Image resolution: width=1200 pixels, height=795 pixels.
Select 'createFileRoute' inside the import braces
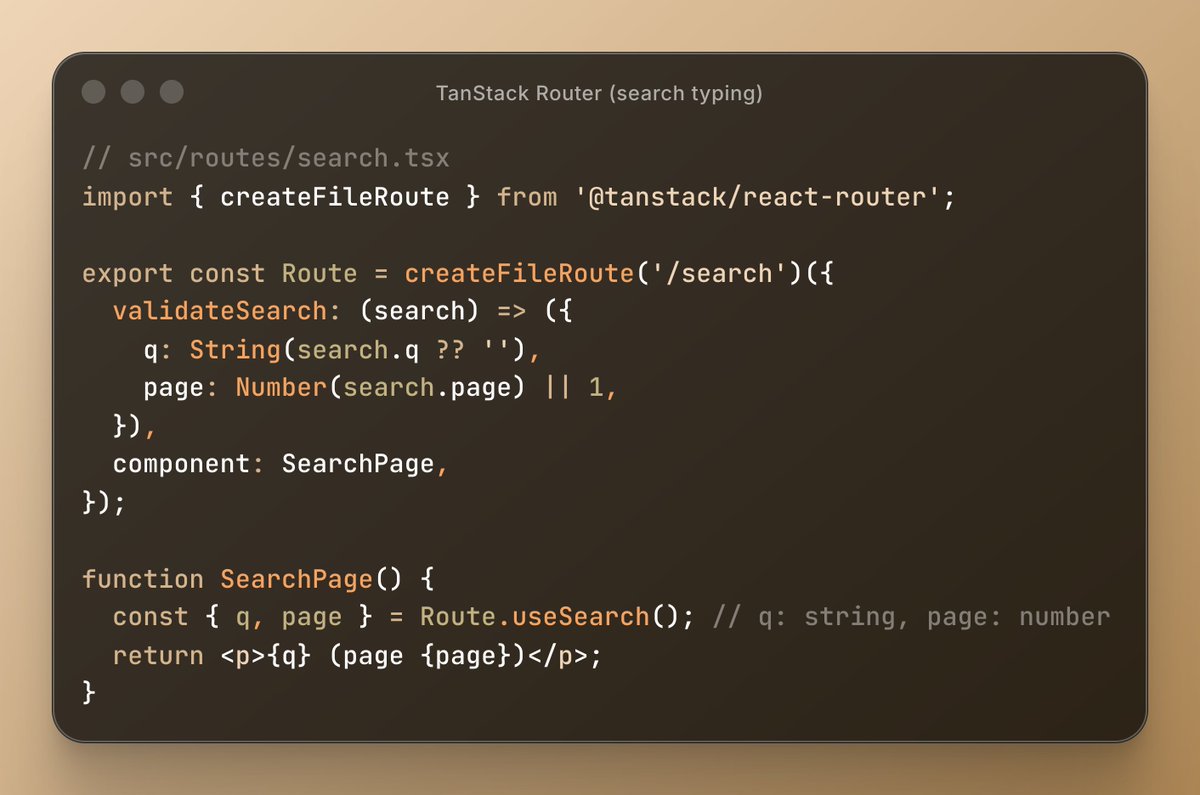tap(335, 197)
